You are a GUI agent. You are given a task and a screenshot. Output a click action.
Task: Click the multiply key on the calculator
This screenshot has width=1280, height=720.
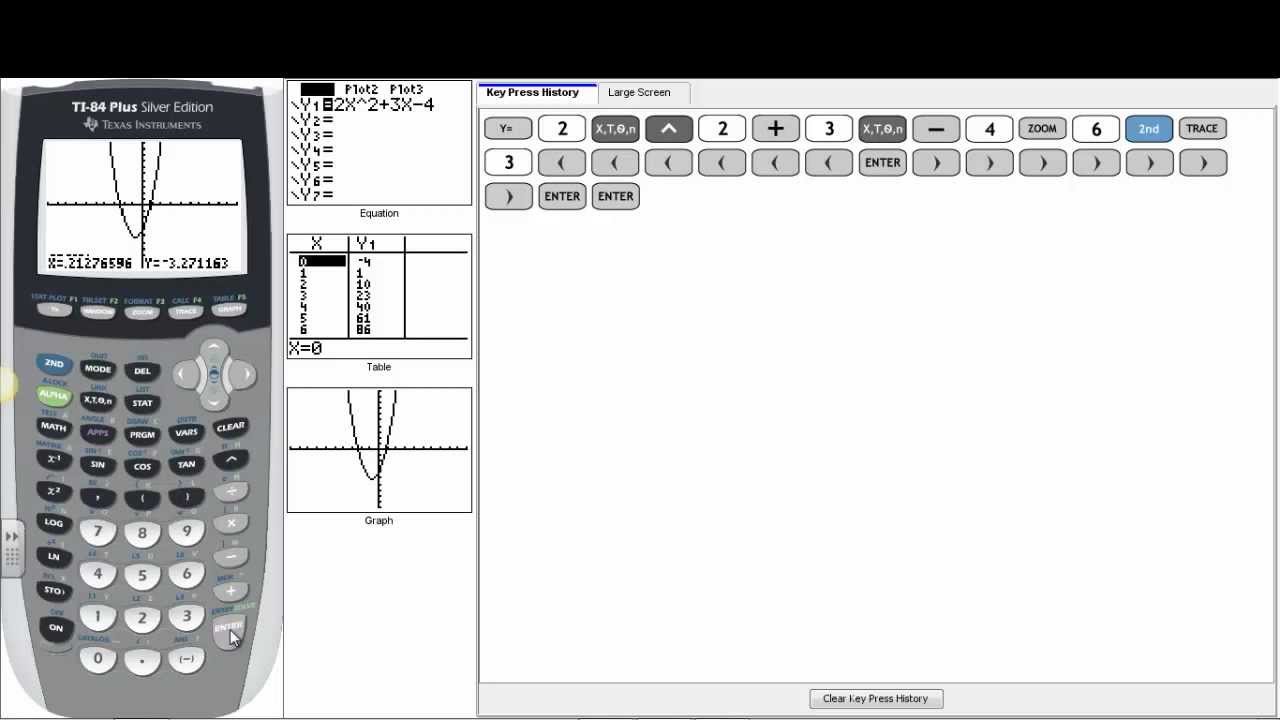(231, 523)
